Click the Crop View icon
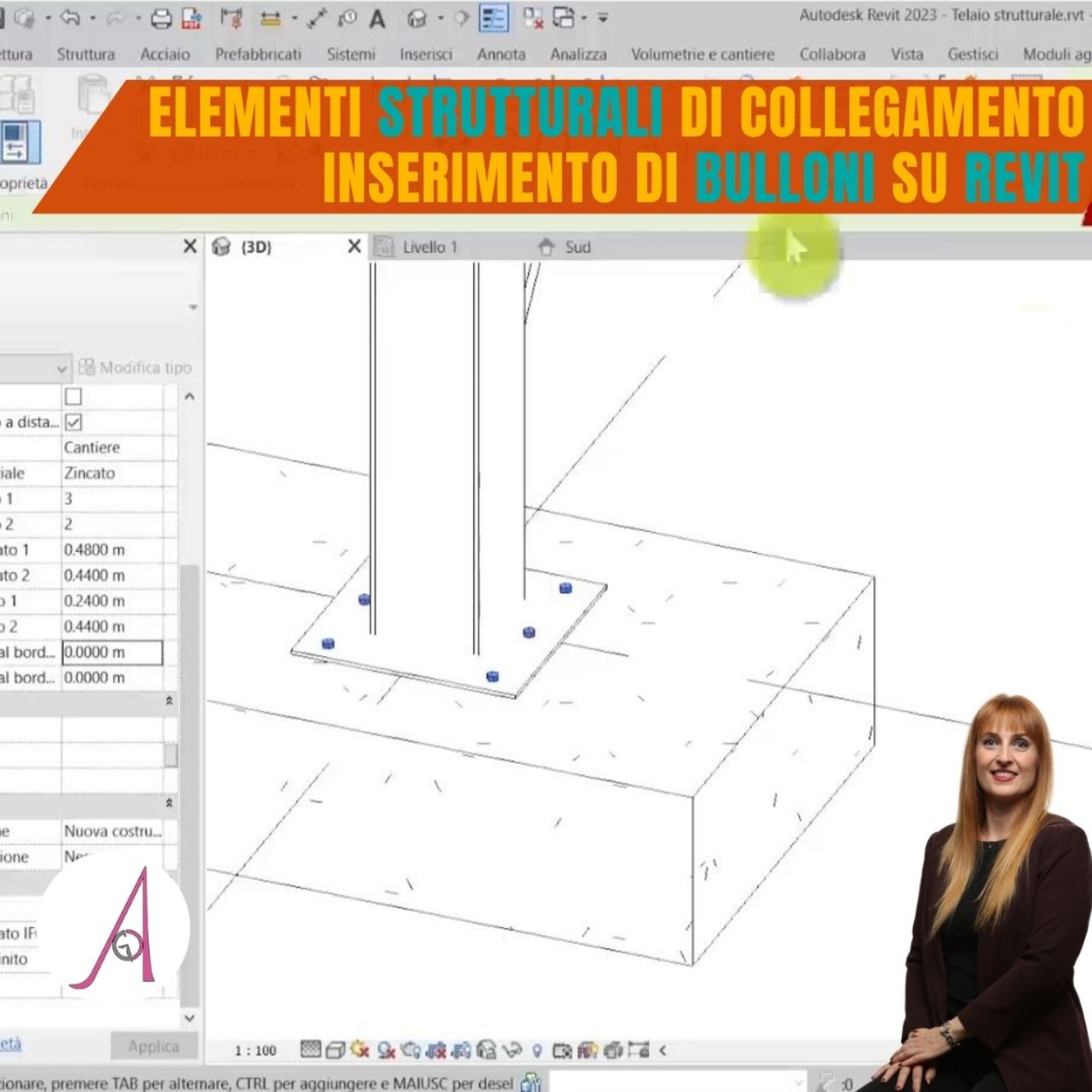The height and width of the screenshot is (1092, 1092). click(436, 1050)
